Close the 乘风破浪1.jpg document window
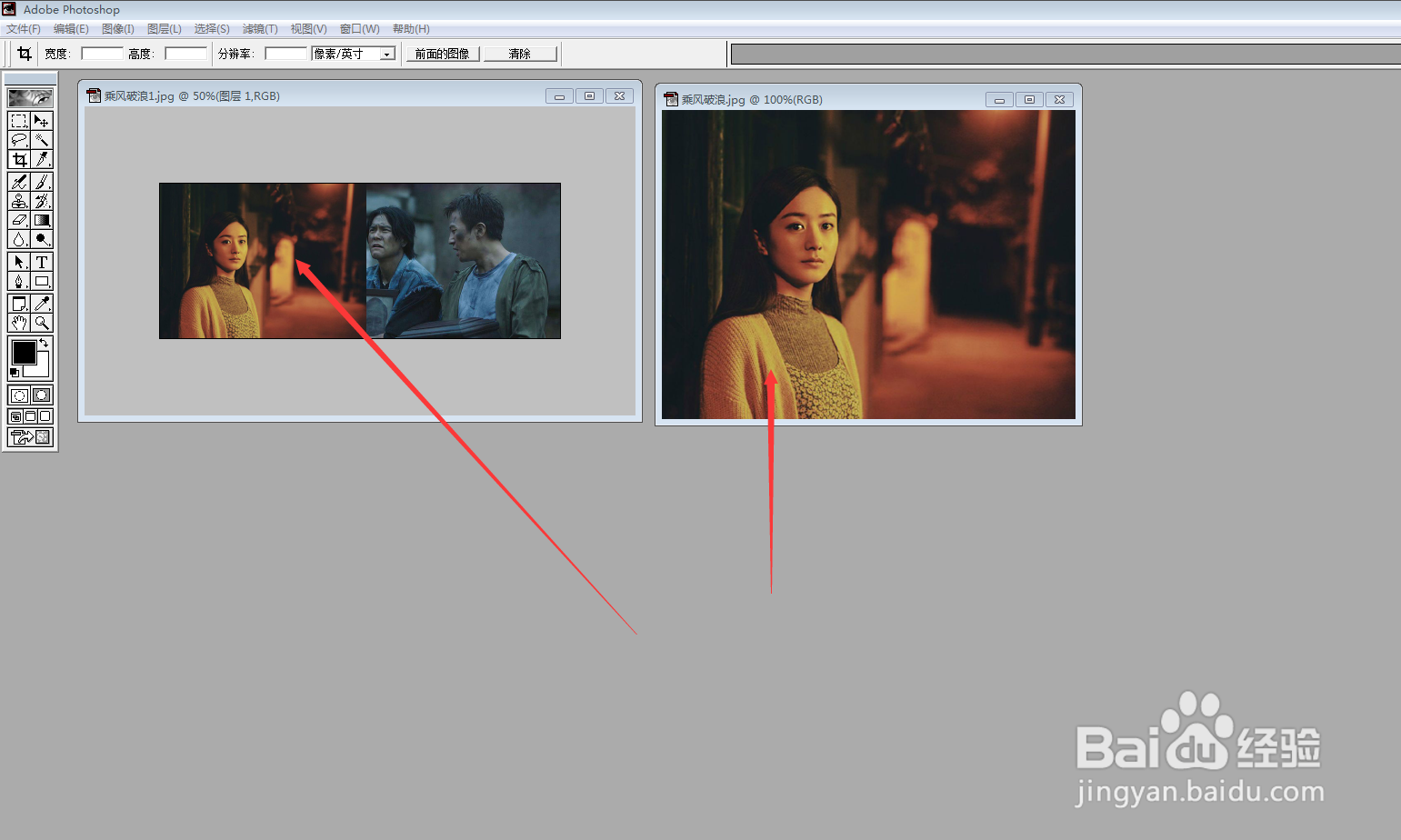Screen dimensions: 1401x840 [x=619, y=96]
